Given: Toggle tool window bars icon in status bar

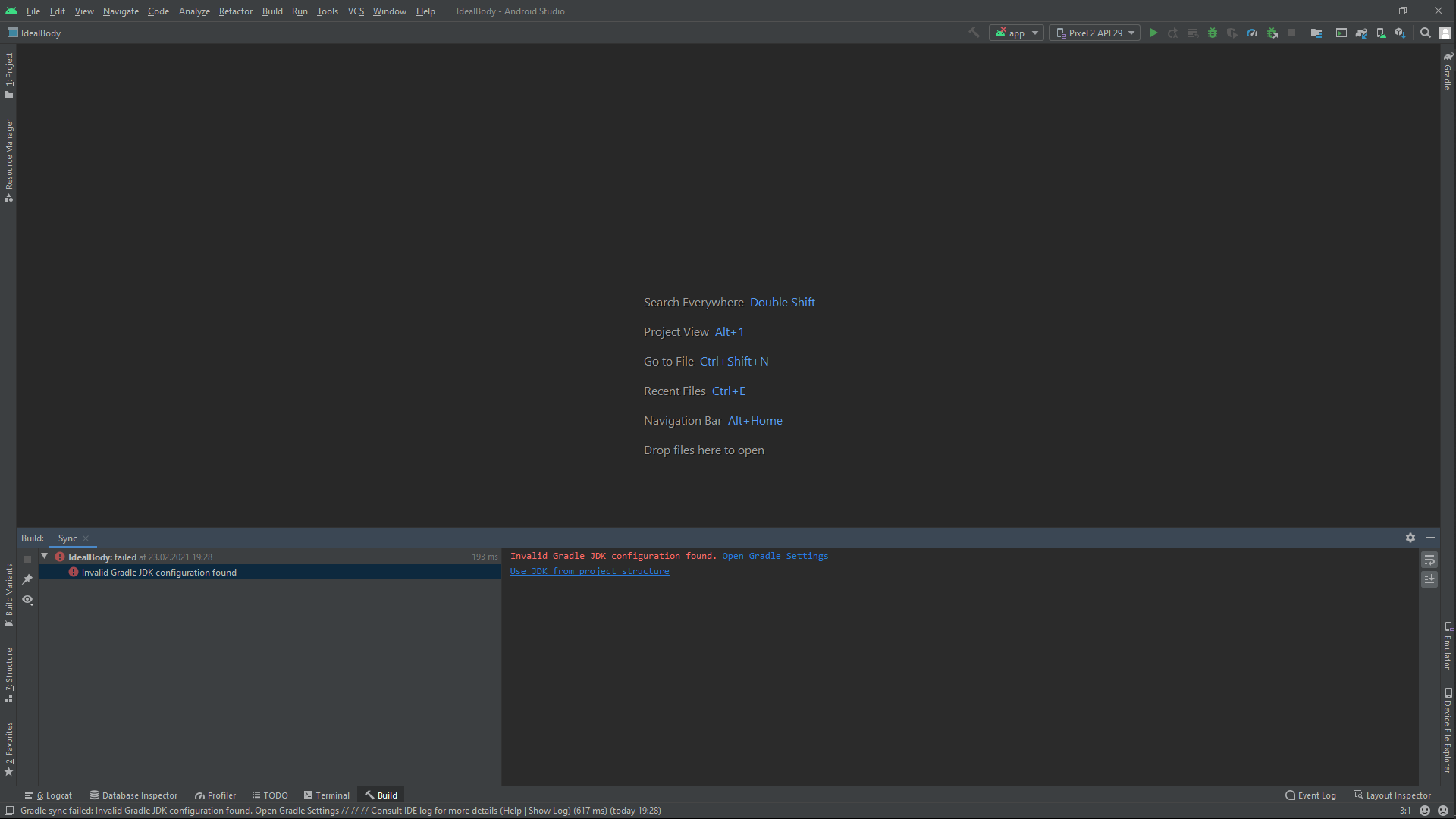Looking at the screenshot, I should [x=9, y=811].
